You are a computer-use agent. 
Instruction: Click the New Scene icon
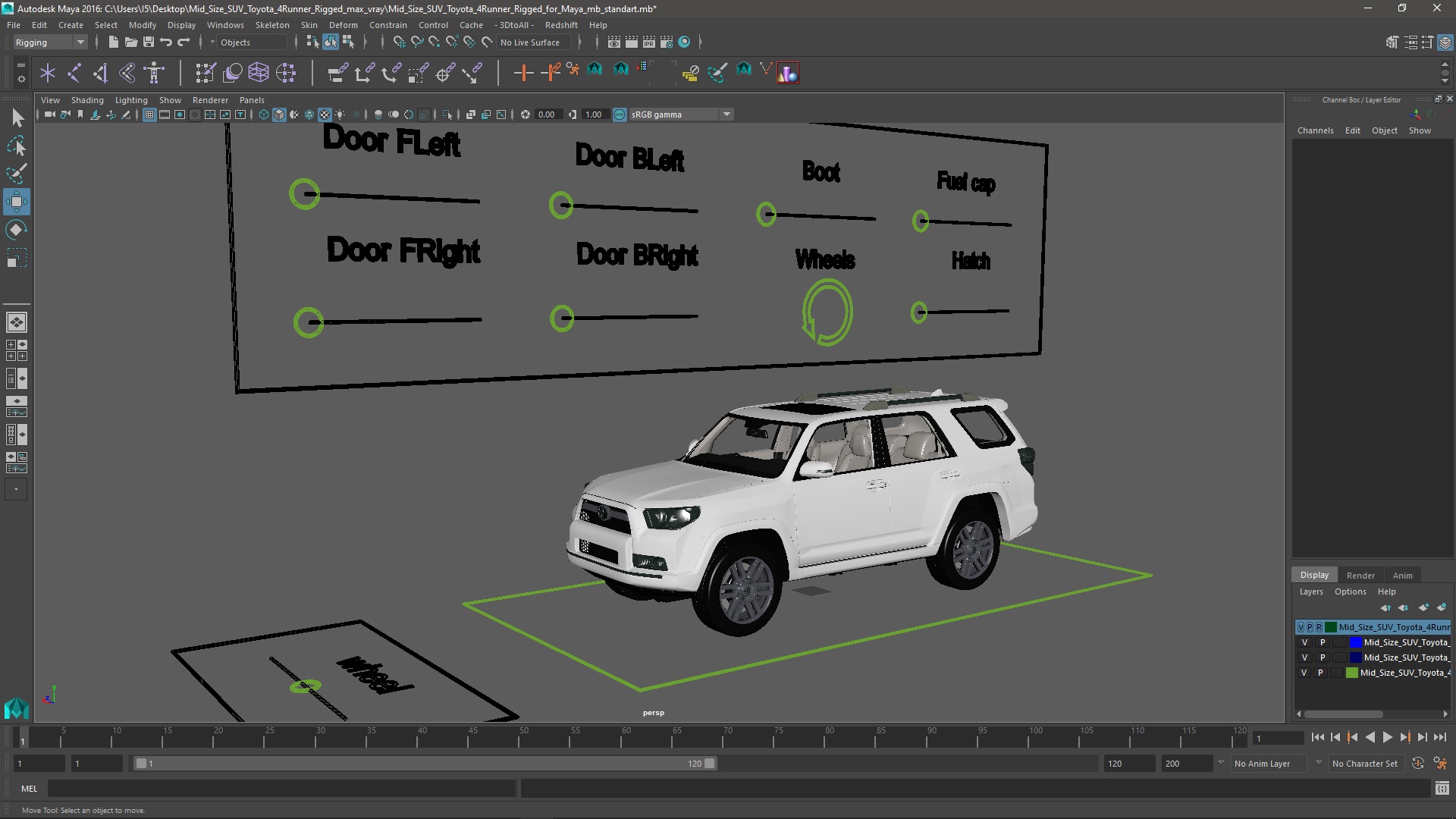[113, 42]
